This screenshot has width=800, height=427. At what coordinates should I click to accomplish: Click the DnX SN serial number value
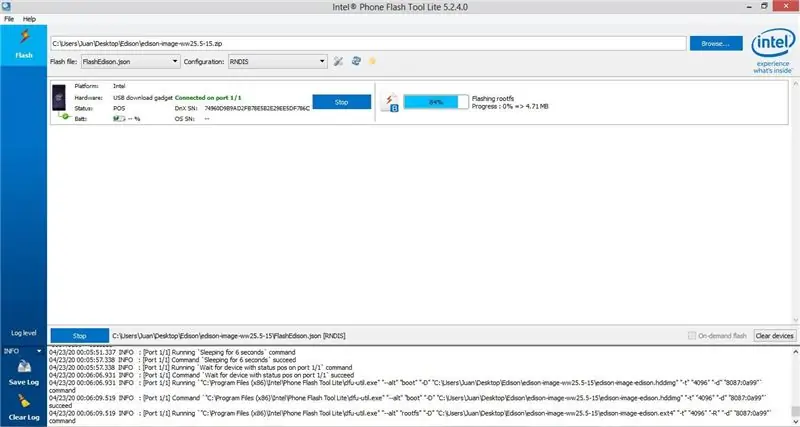coord(257,108)
